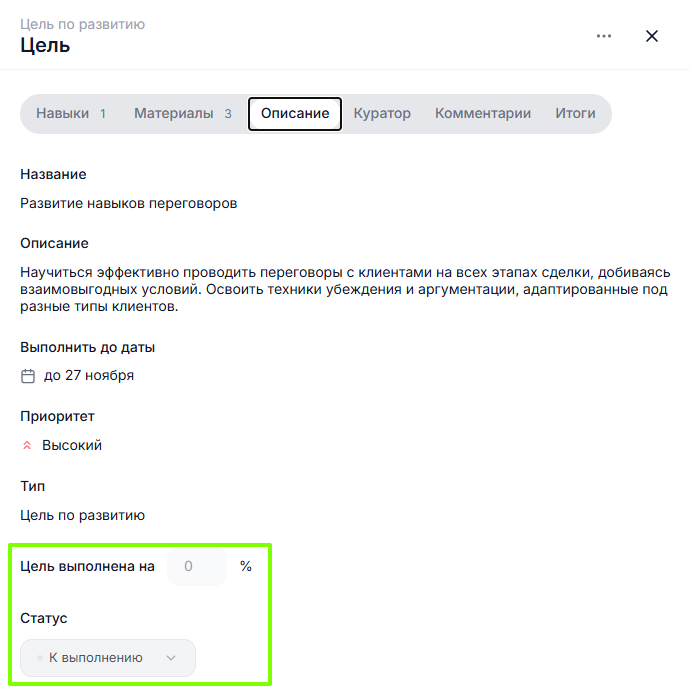This screenshot has height=699, width=690.
Task: Open the Комментарии tab
Action: pos(483,114)
